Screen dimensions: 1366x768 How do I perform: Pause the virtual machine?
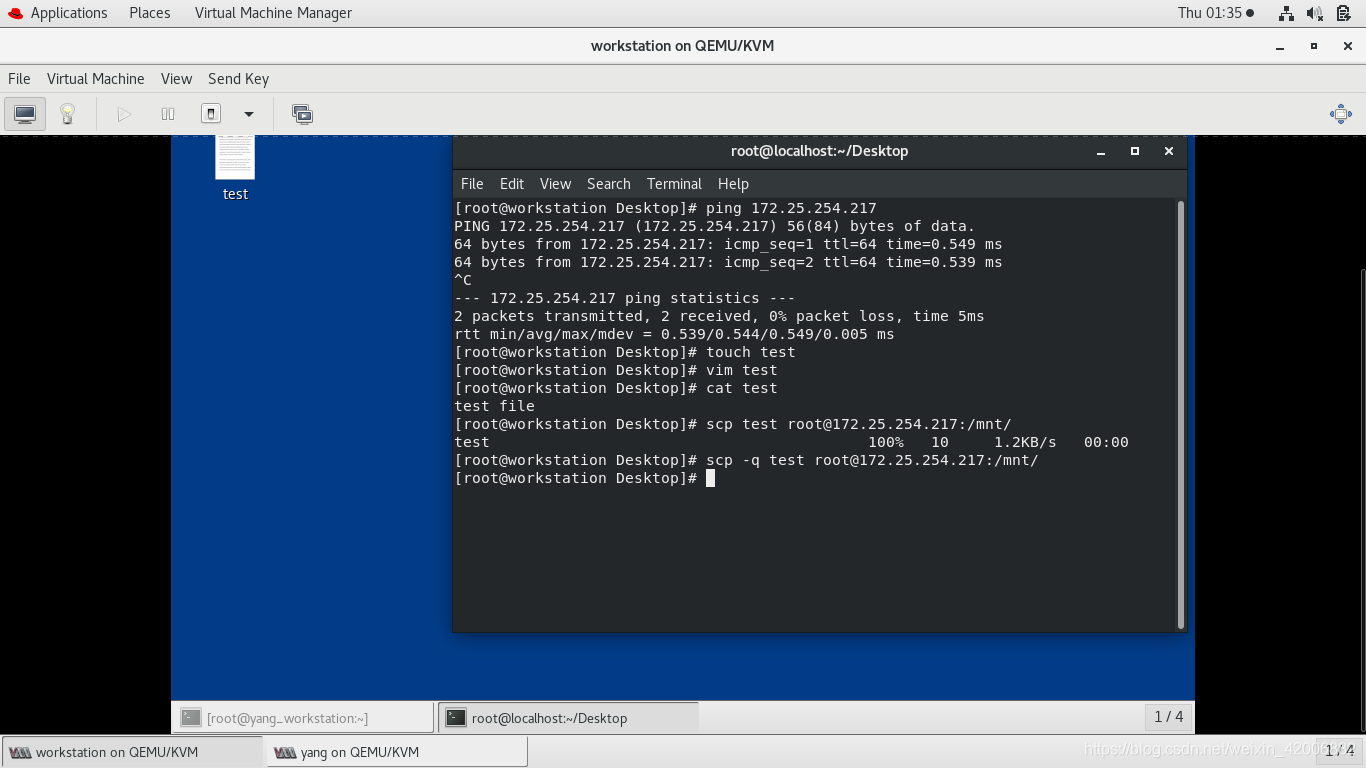(168, 114)
